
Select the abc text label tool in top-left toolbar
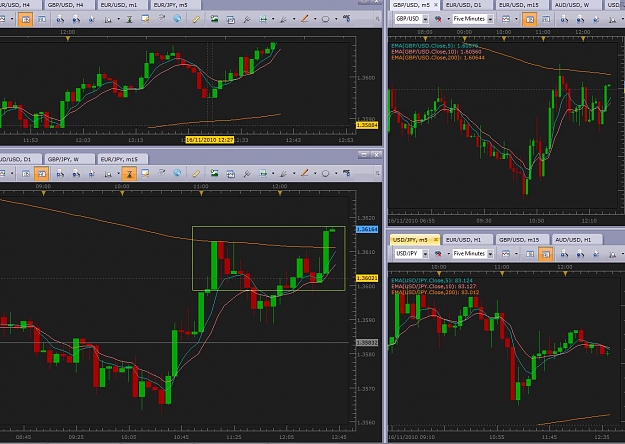[x=347, y=19]
